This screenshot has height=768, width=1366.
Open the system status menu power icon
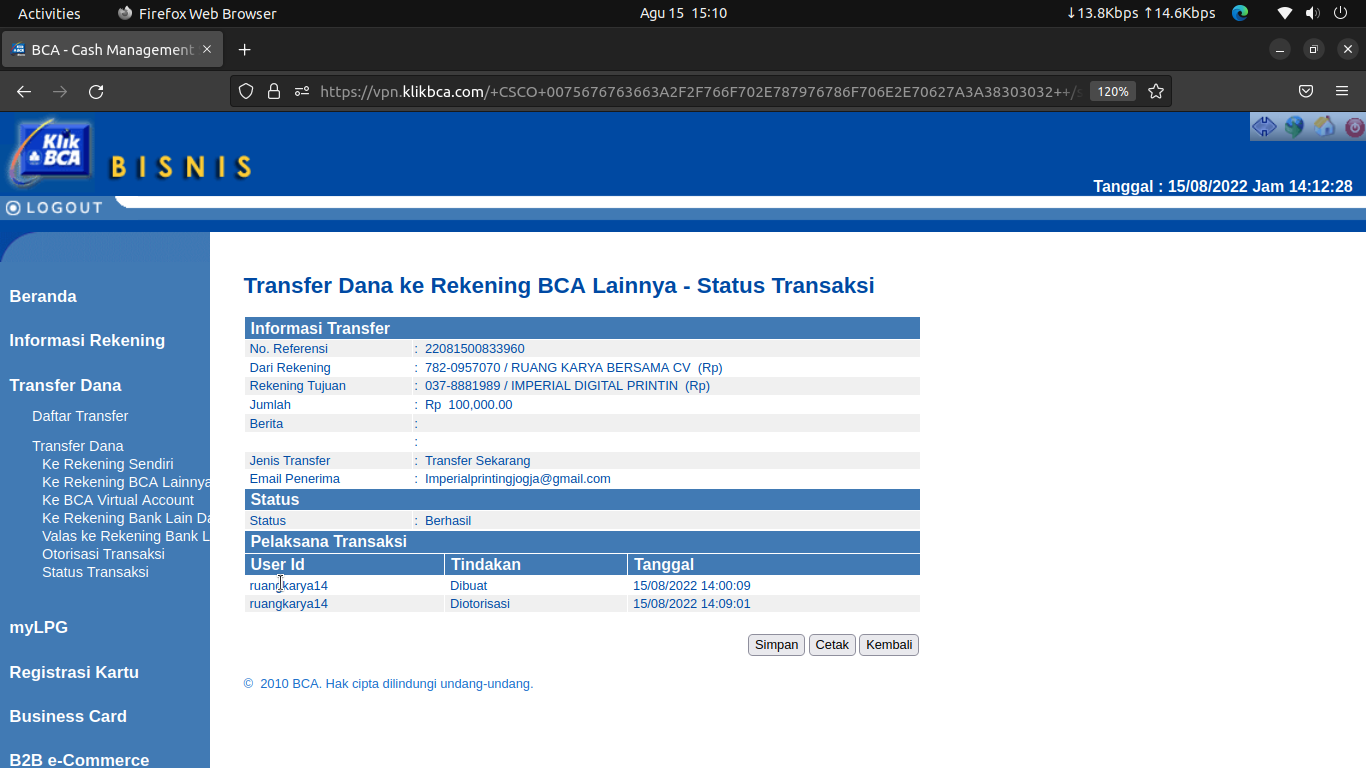point(1340,13)
